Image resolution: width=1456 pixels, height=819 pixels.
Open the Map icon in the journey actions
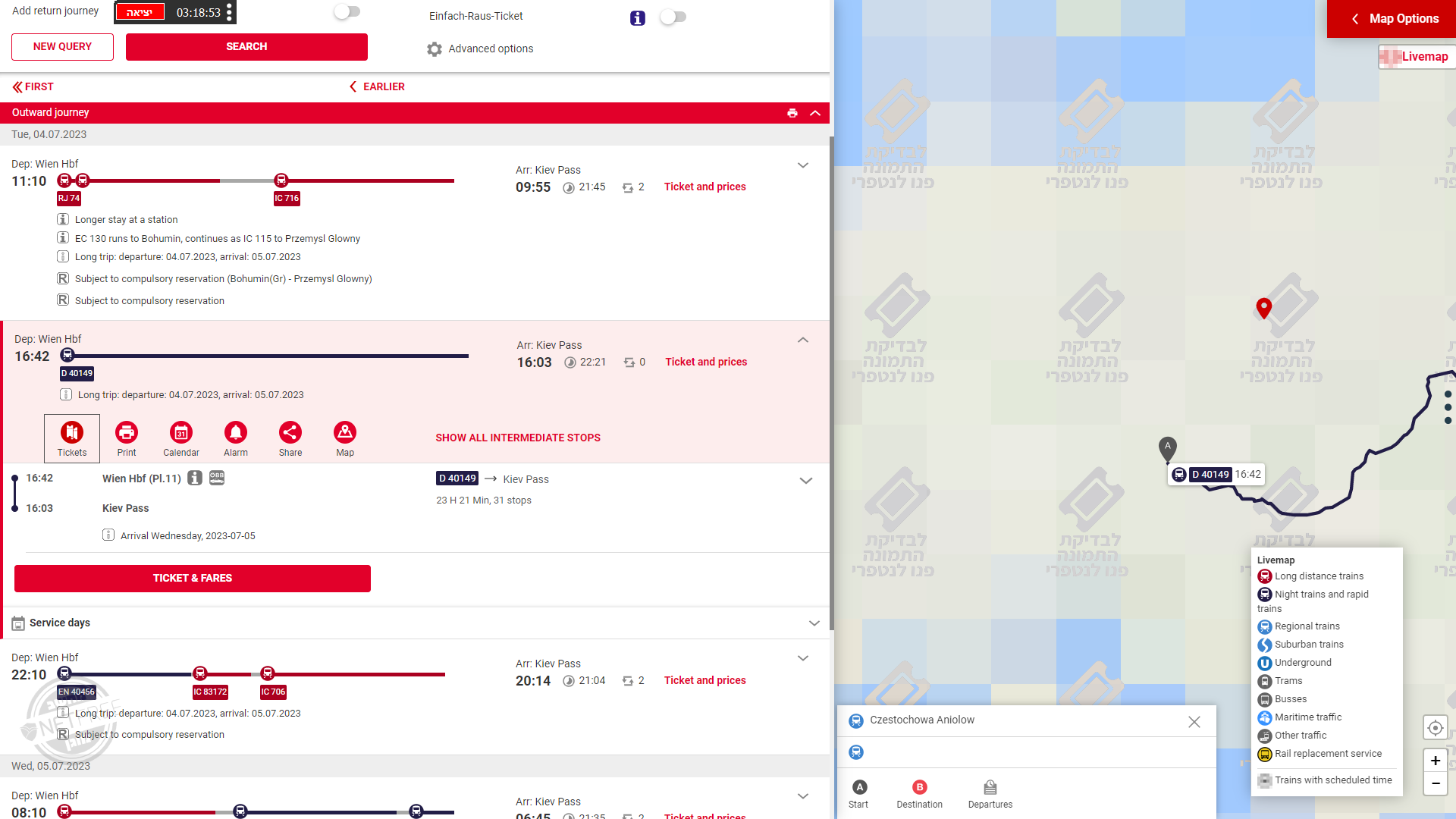[345, 438]
